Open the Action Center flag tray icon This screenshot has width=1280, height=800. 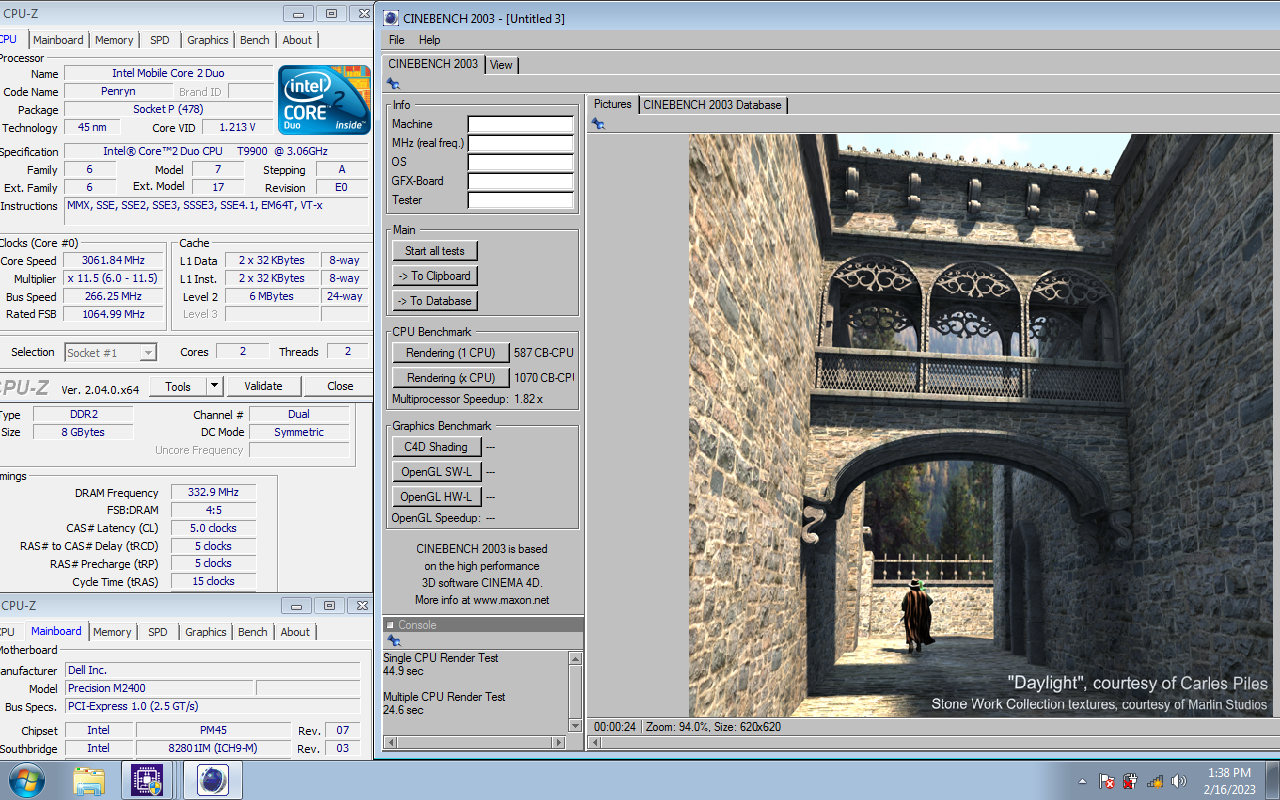[1107, 781]
